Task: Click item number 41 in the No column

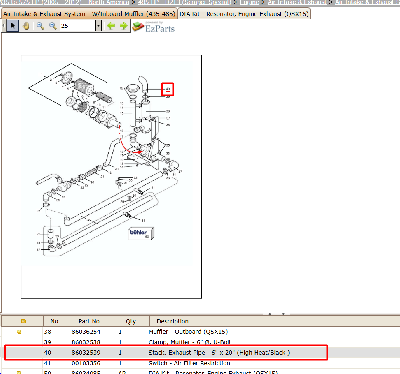Action: 47,363
